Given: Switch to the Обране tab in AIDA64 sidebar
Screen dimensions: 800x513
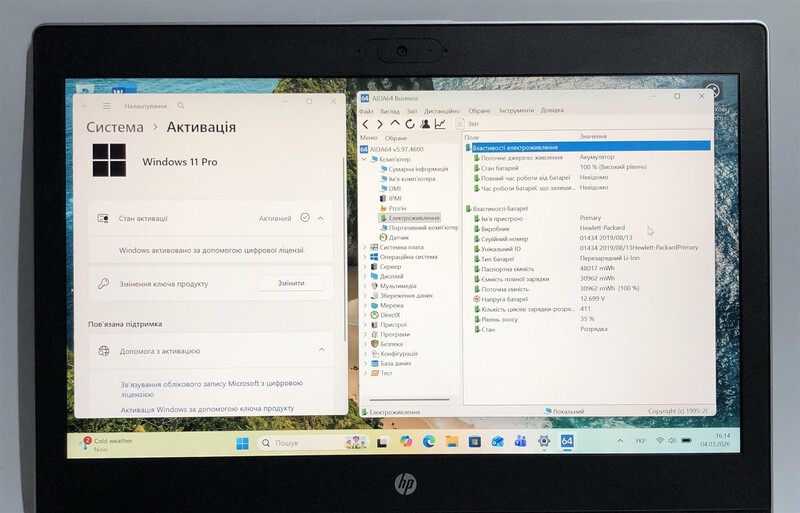Looking at the screenshot, I should coord(396,138).
